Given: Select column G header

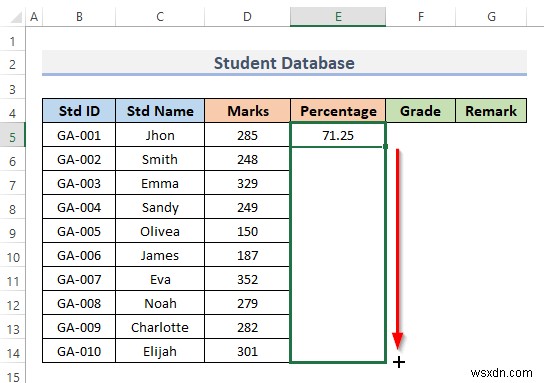Looking at the screenshot, I should pos(491,17).
